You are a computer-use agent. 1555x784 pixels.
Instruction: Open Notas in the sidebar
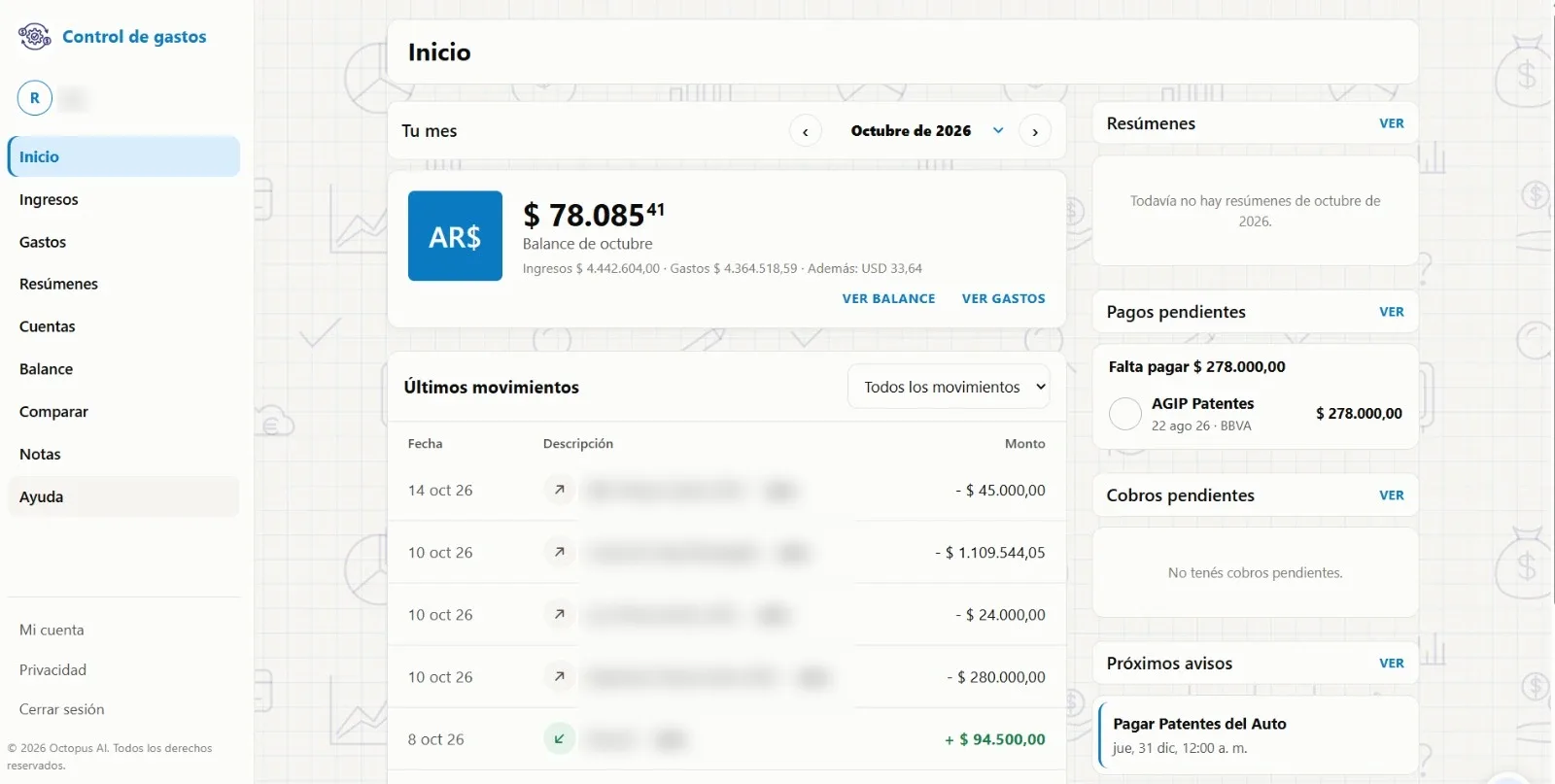(123, 454)
